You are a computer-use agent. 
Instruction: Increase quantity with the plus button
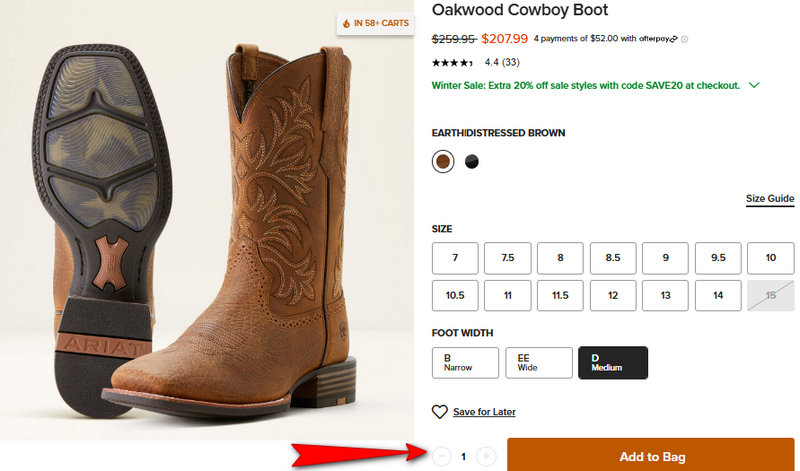(486, 457)
